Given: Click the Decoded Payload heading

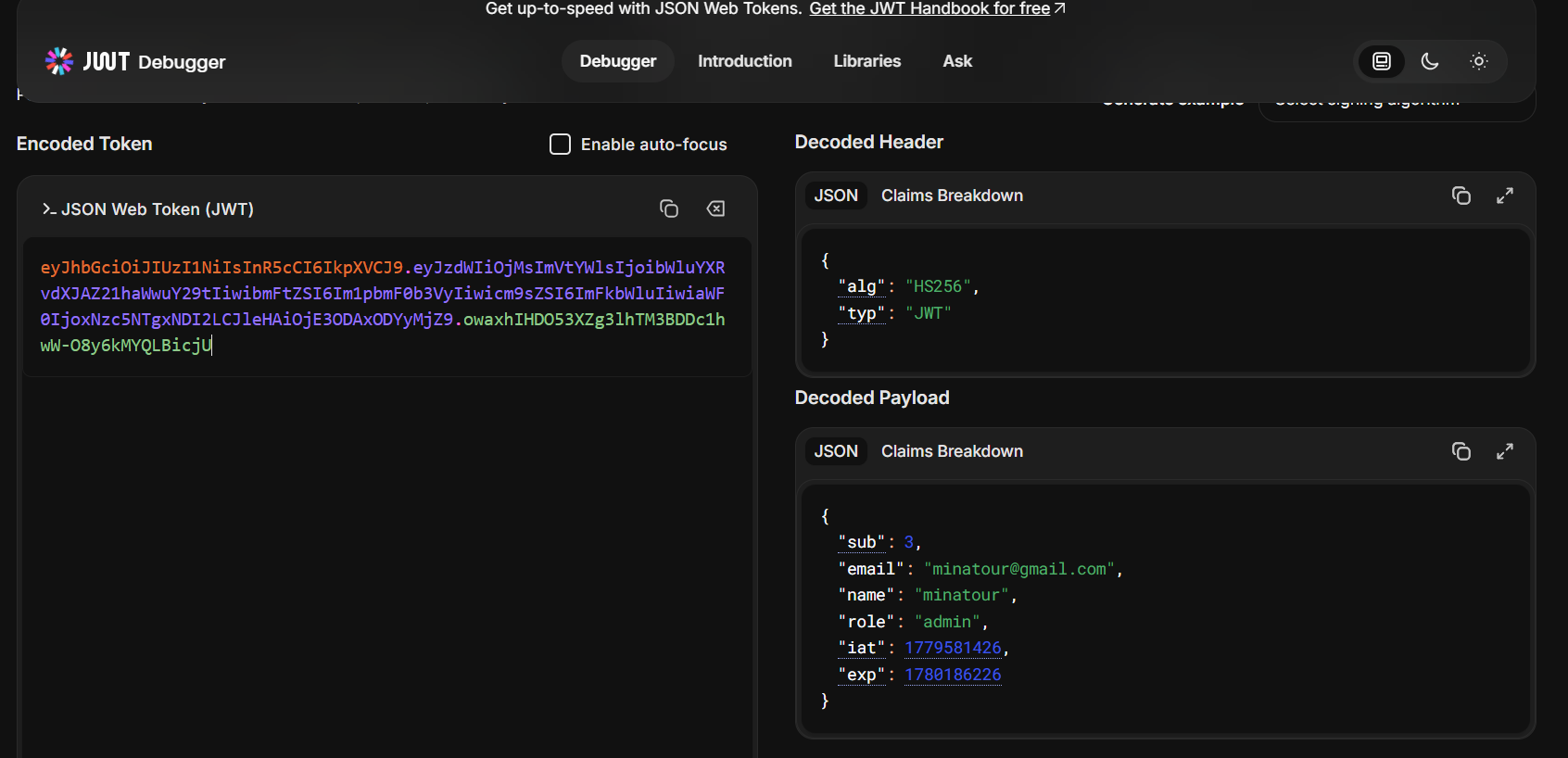Looking at the screenshot, I should (872, 398).
